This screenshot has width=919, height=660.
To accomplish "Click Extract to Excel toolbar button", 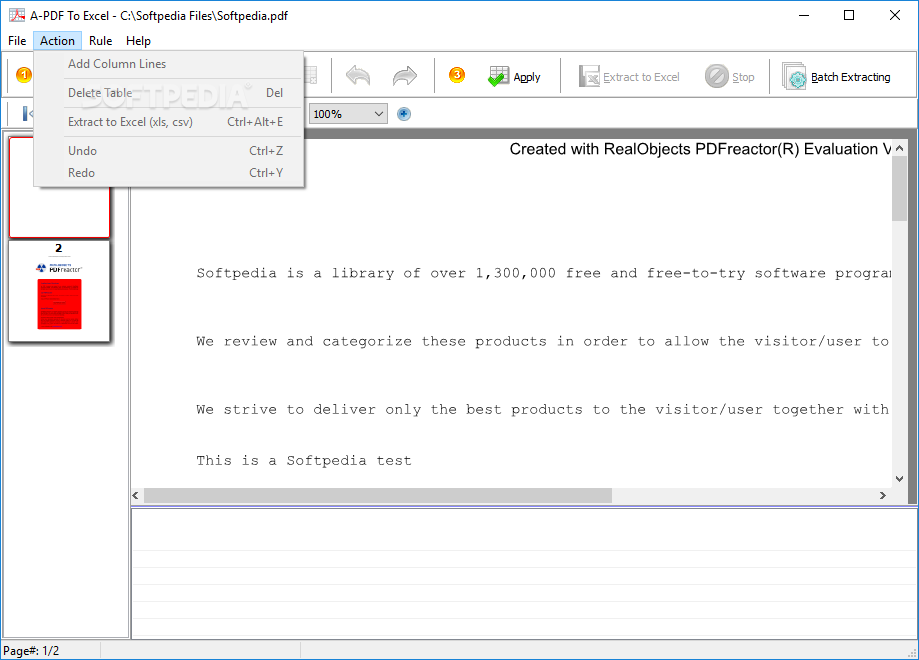I will pyautogui.click(x=629, y=77).
